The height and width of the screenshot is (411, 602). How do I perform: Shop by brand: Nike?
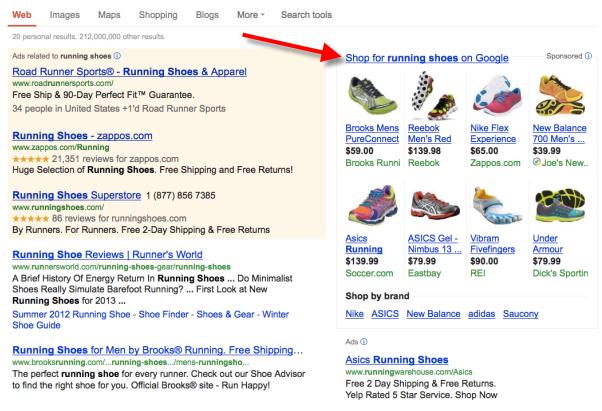pos(354,314)
